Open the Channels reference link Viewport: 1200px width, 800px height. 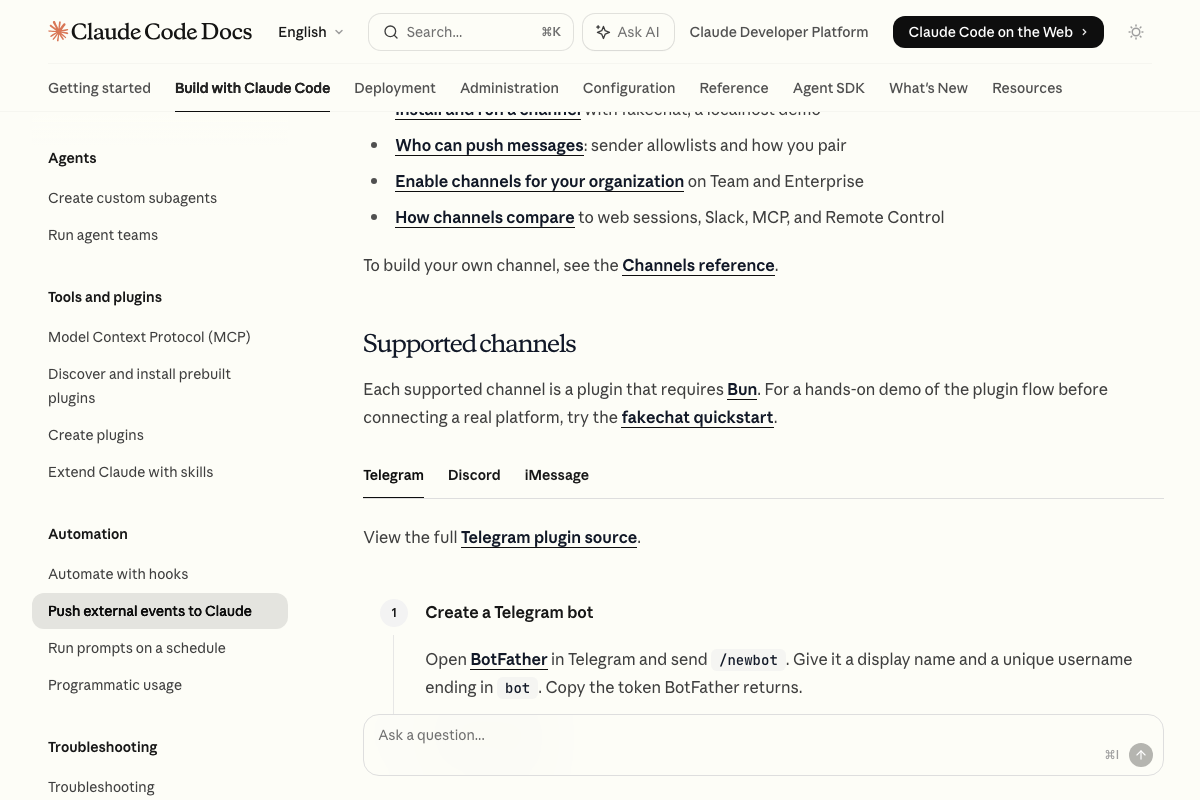pos(698,265)
